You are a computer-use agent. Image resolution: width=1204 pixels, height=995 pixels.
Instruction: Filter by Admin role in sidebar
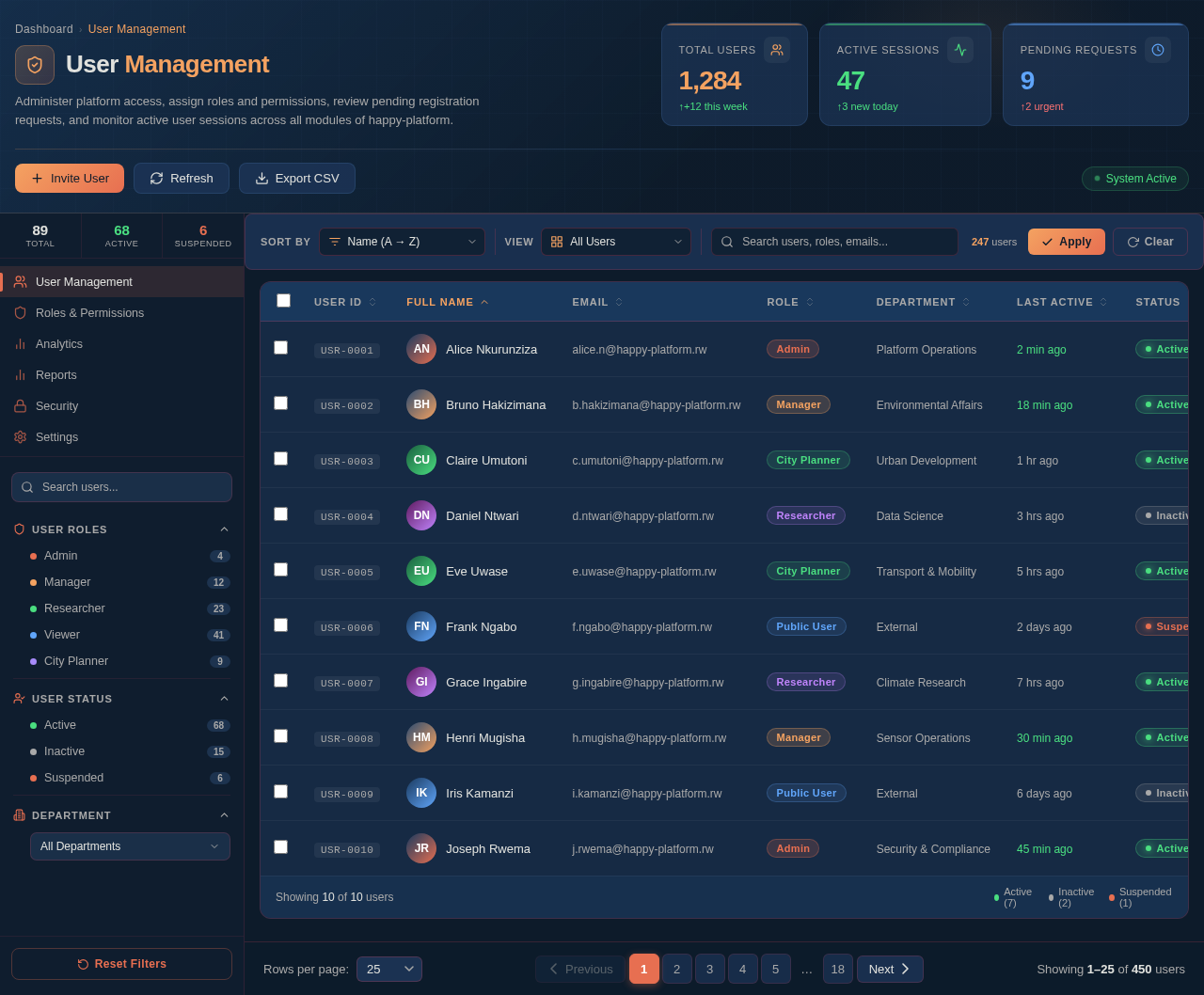(130, 556)
